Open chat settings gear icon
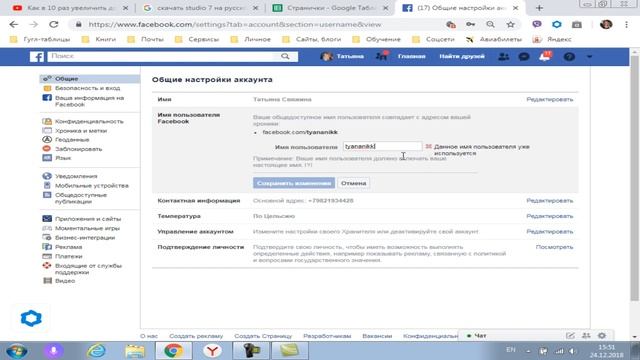This screenshot has height=360, width=640. (x=602, y=336)
